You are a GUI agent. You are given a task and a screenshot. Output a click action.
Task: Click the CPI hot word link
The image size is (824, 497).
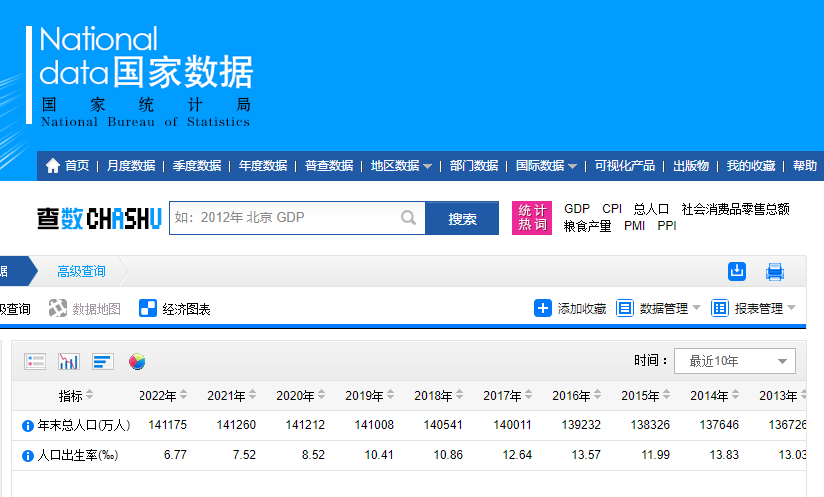click(612, 209)
